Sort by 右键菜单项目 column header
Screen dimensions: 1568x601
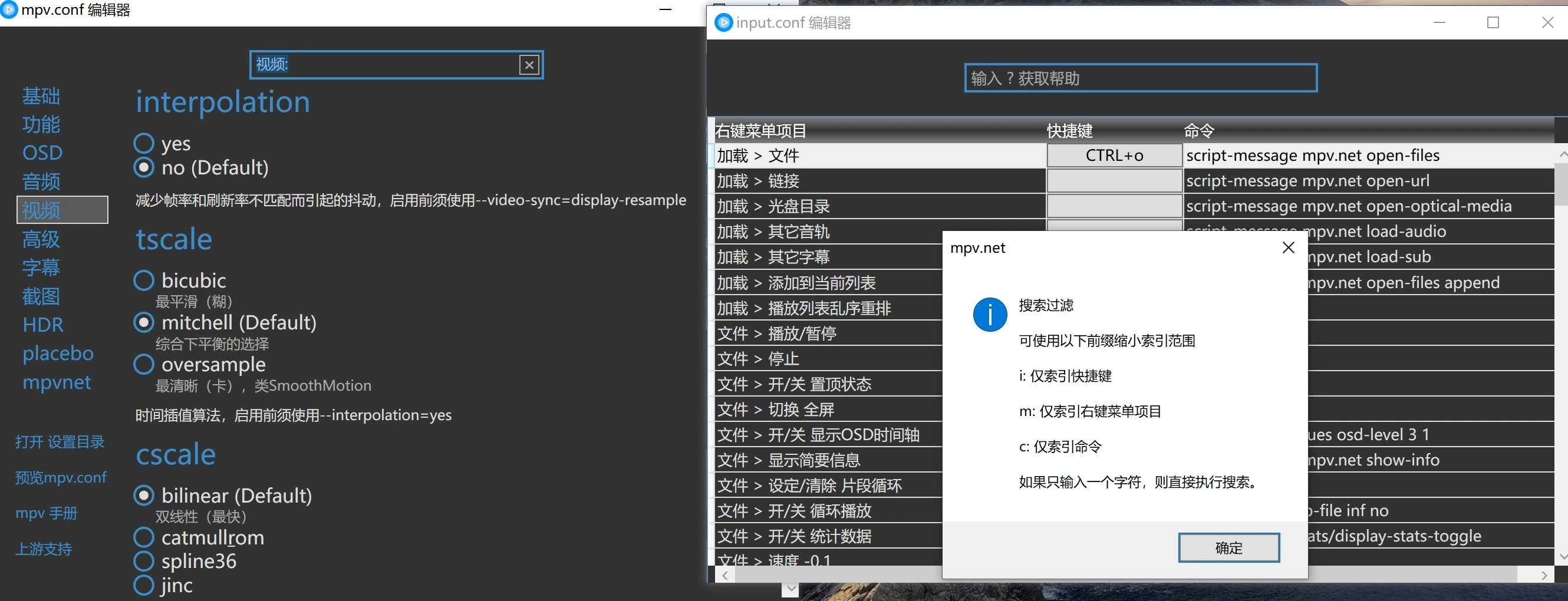pyautogui.click(x=879, y=130)
